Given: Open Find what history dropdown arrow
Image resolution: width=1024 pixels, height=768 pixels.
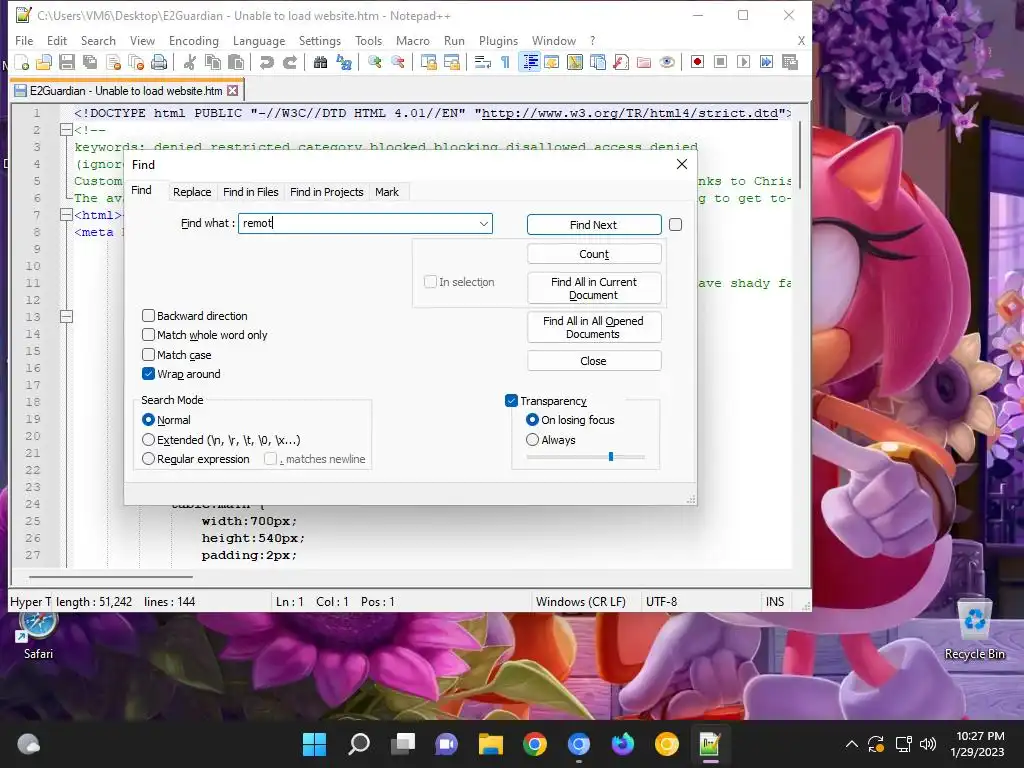Looking at the screenshot, I should pos(483,223).
